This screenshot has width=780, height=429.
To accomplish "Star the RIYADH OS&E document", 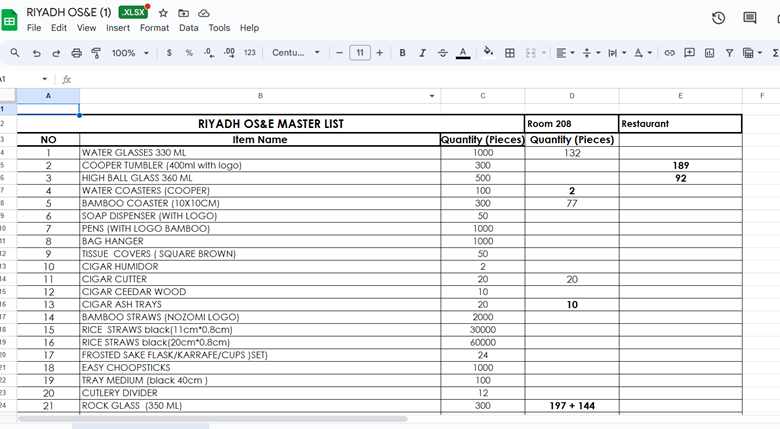I will pos(163,13).
